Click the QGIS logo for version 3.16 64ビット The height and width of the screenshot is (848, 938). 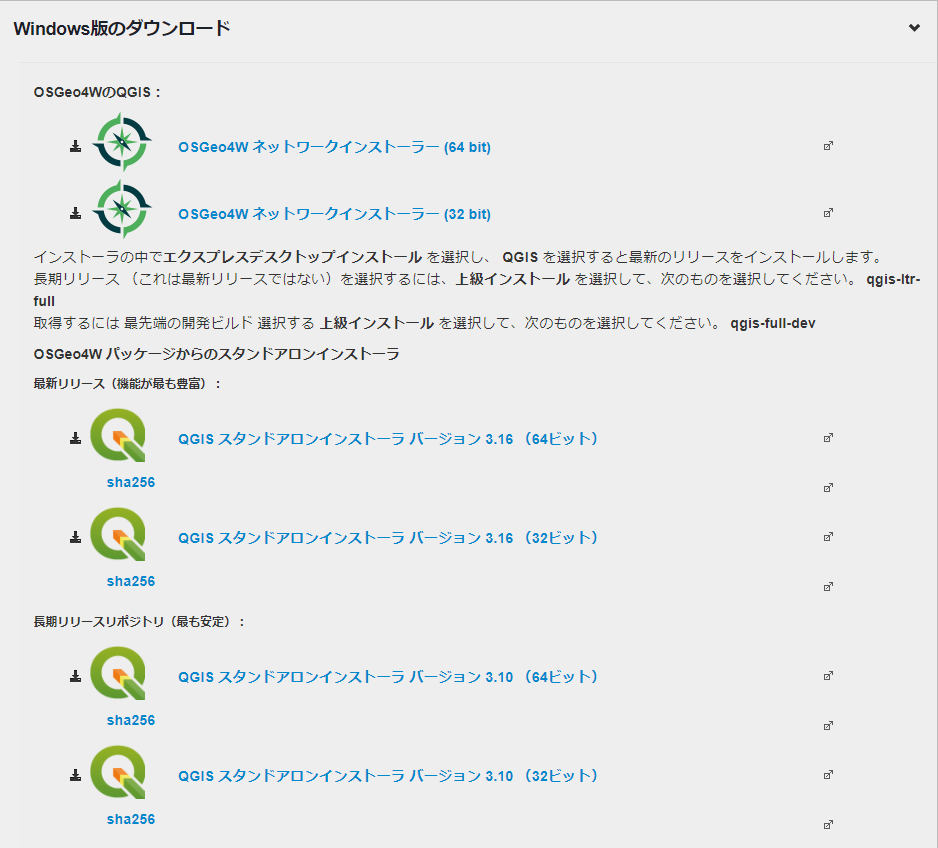tap(118, 437)
